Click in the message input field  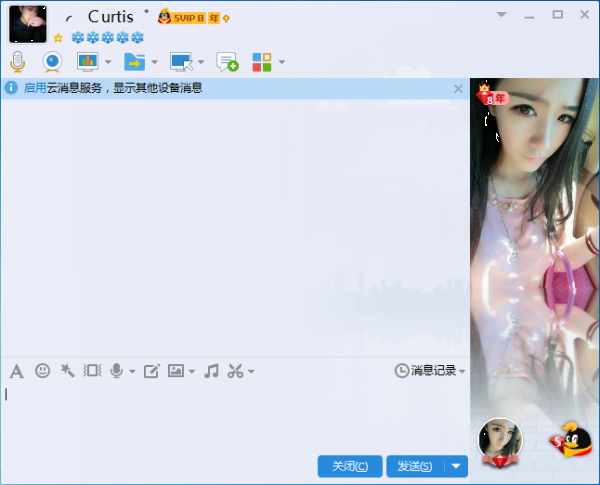pyautogui.click(x=235, y=417)
